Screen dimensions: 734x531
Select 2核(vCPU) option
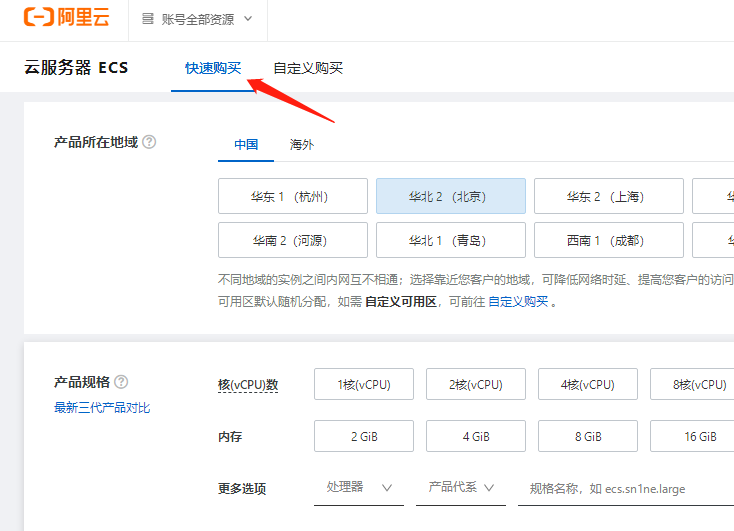point(476,384)
